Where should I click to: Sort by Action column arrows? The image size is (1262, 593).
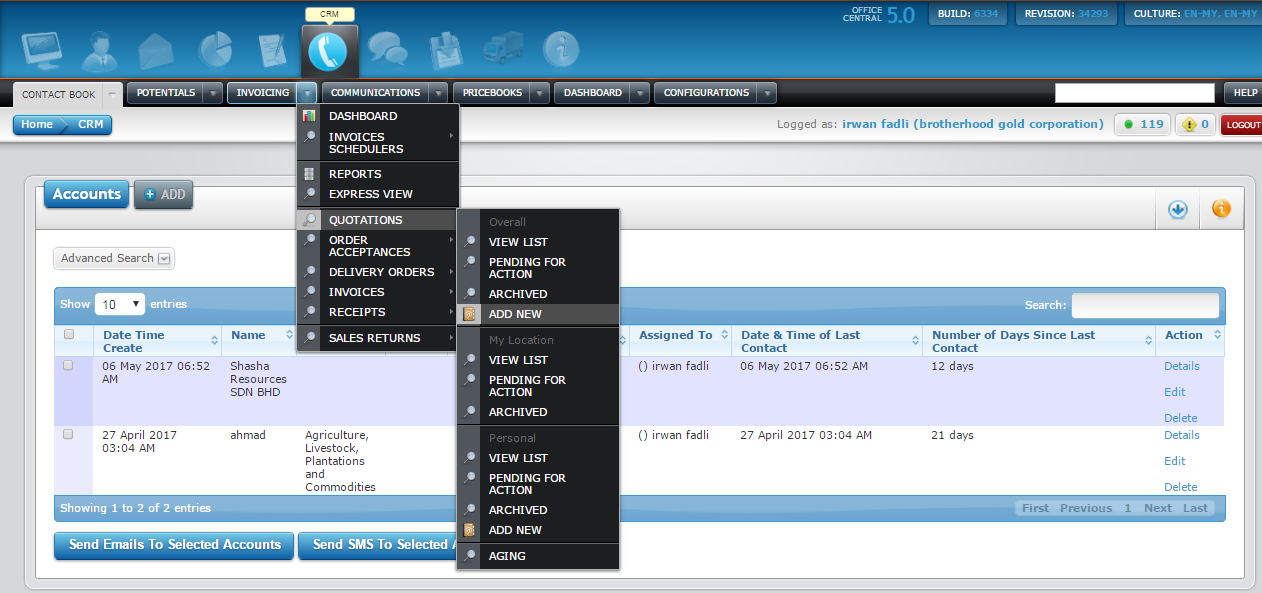(x=1216, y=335)
